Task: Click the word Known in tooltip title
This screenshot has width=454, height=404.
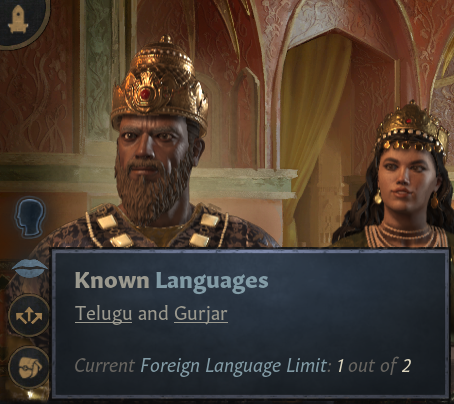Action: click(112, 281)
